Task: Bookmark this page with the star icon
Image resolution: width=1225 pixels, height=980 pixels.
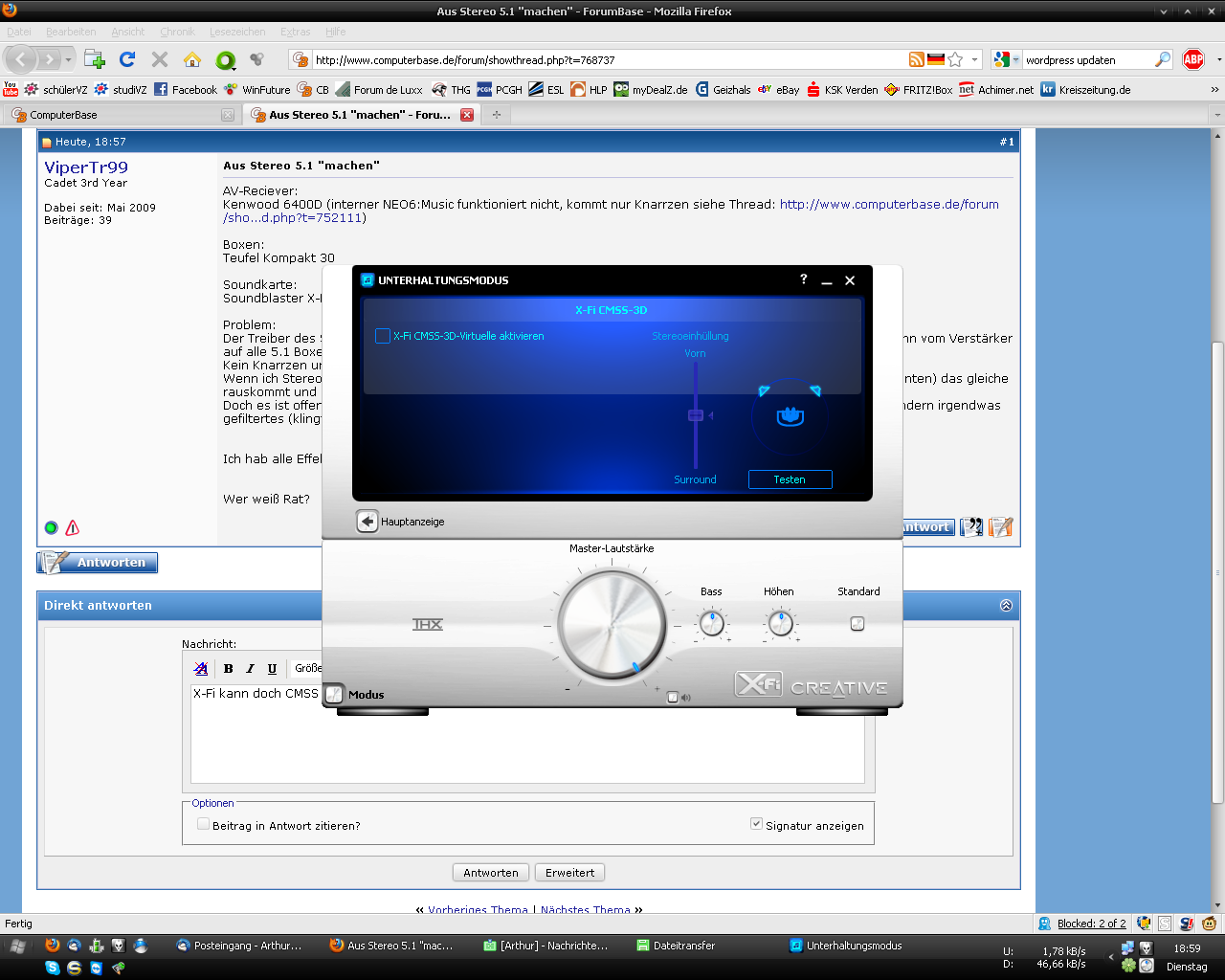Action: 955,59
